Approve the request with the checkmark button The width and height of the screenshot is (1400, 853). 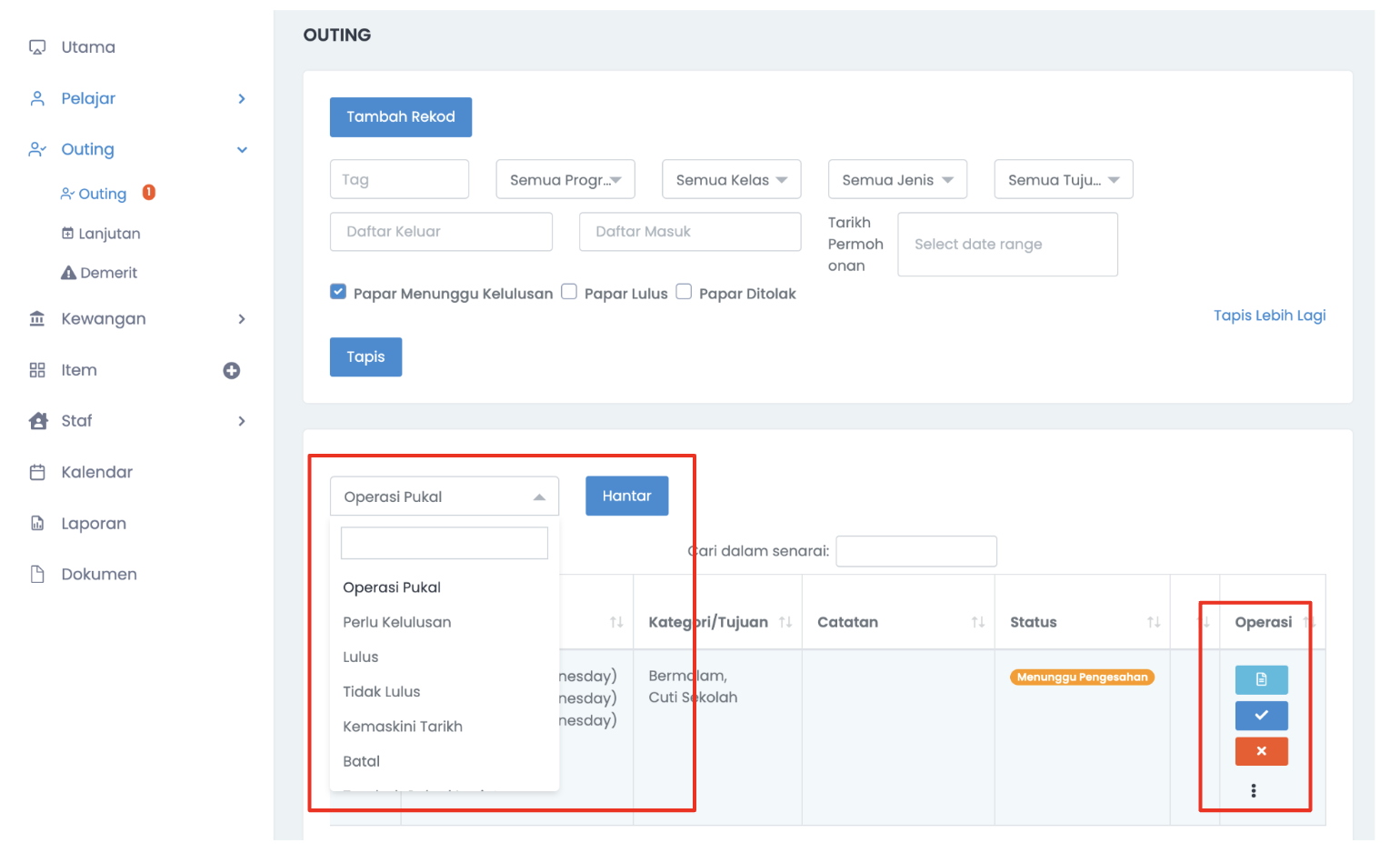coord(1261,716)
